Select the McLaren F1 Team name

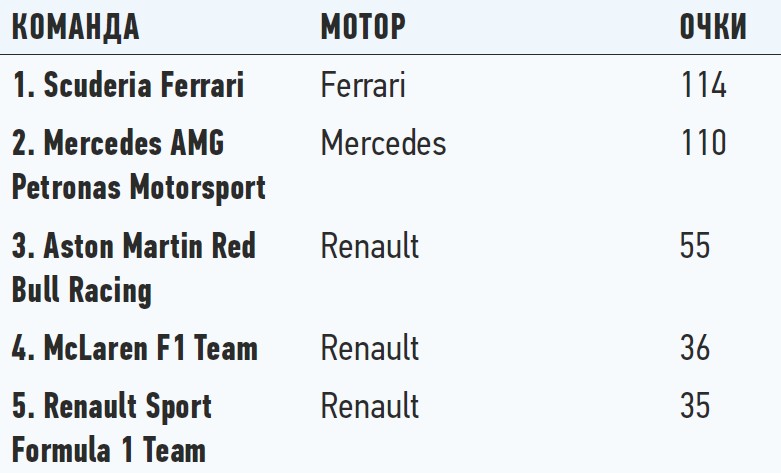point(135,348)
